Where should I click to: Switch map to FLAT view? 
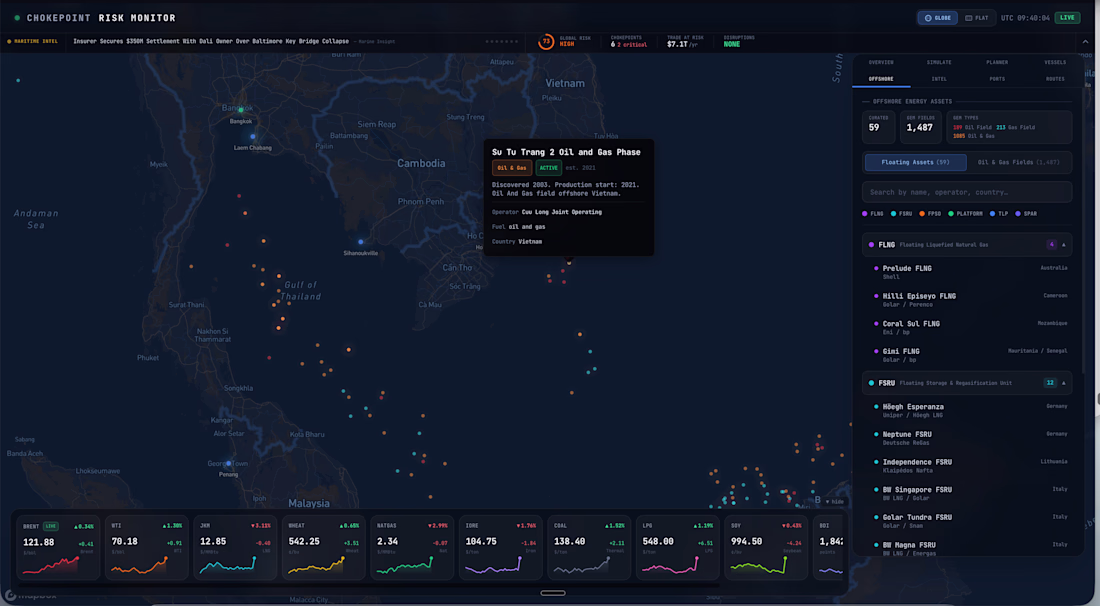[x=977, y=18]
